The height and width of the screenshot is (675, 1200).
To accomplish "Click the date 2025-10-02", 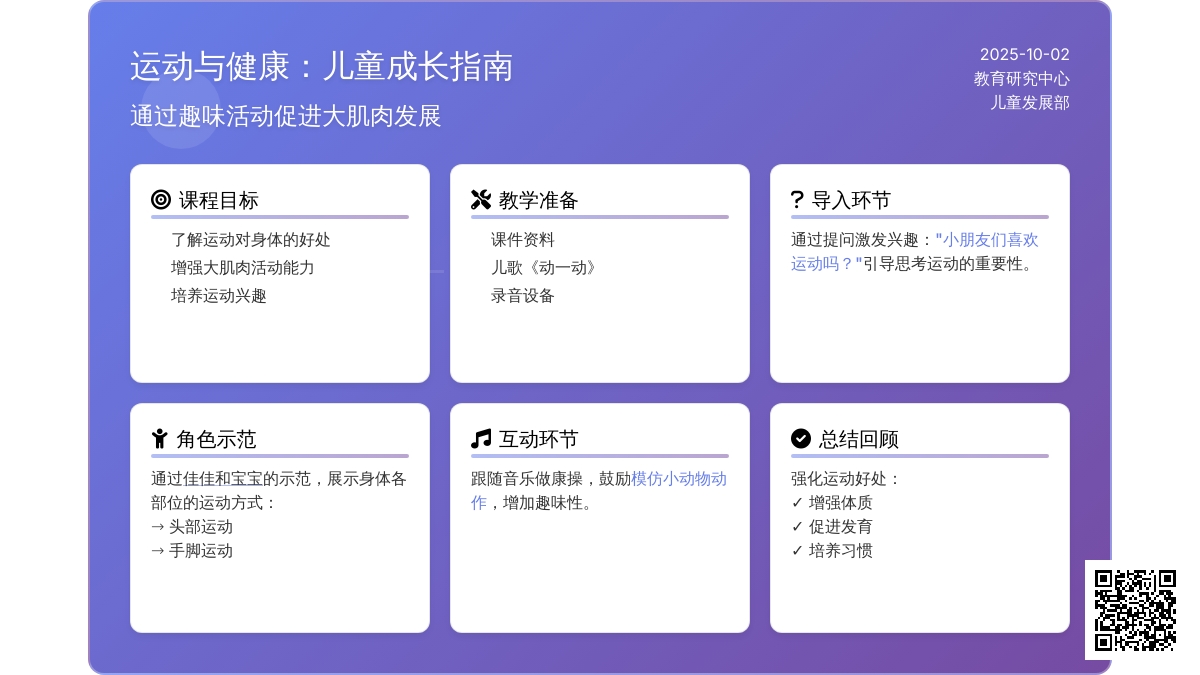I will (x=1024, y=55).
